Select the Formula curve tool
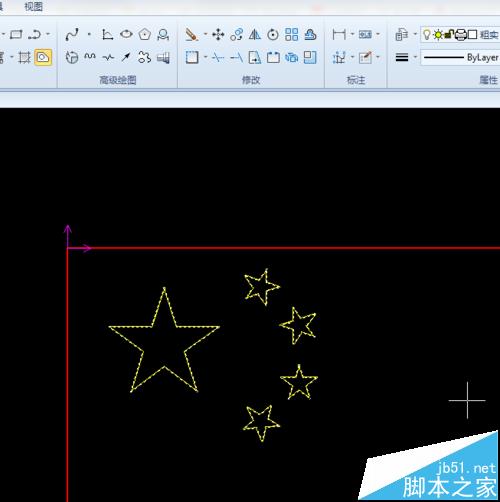 point(107,34)
